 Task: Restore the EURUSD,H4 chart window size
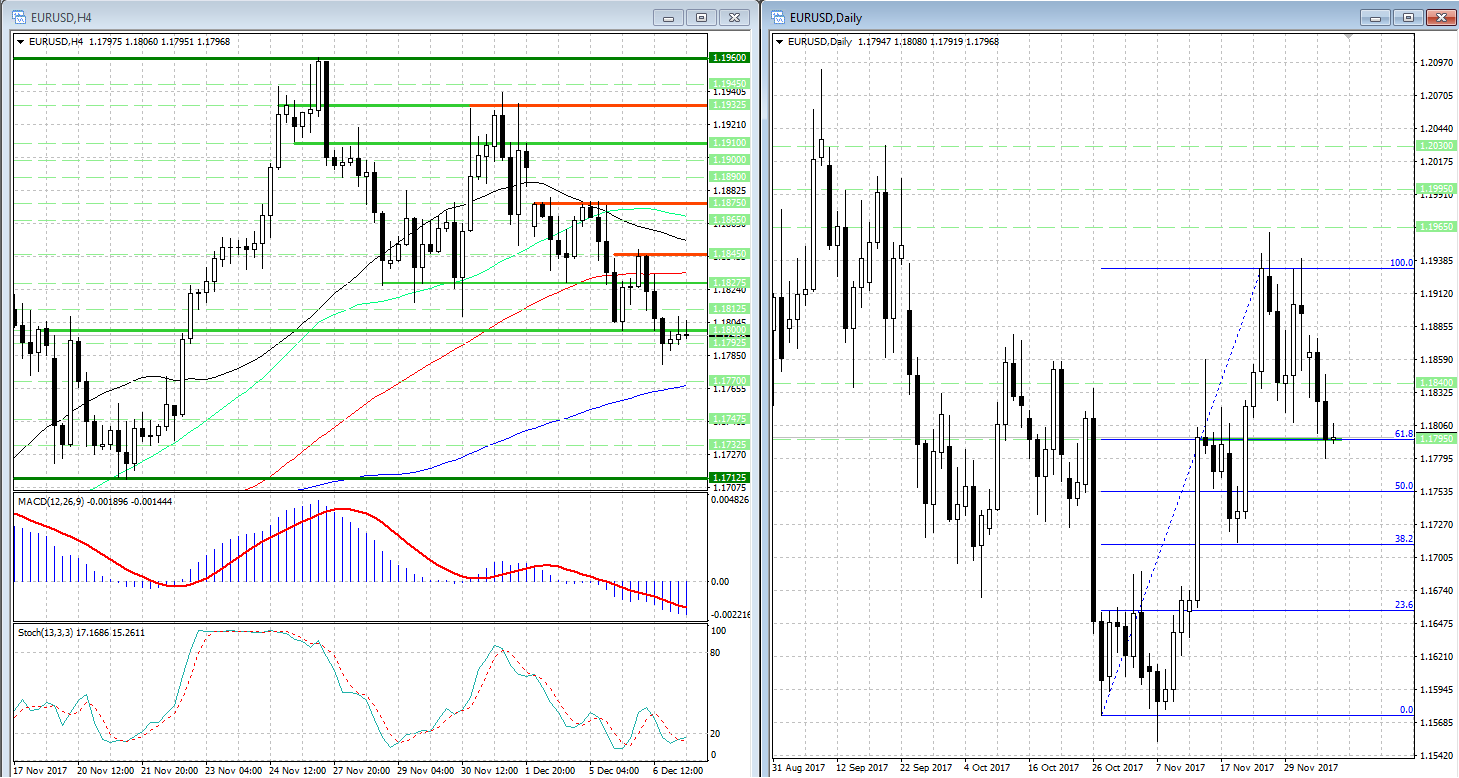point(701,17)
